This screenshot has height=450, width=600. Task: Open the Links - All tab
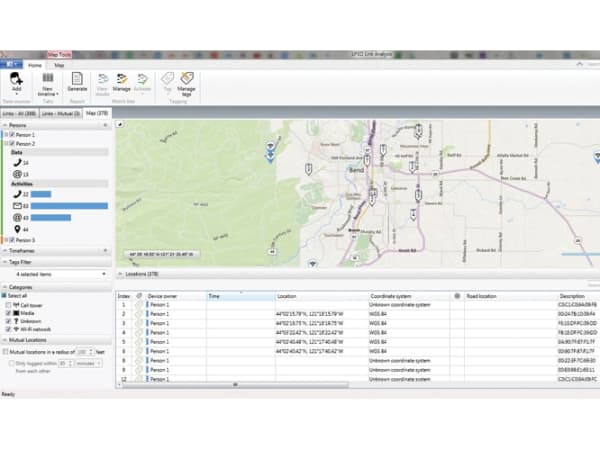[x=20, y=113]
